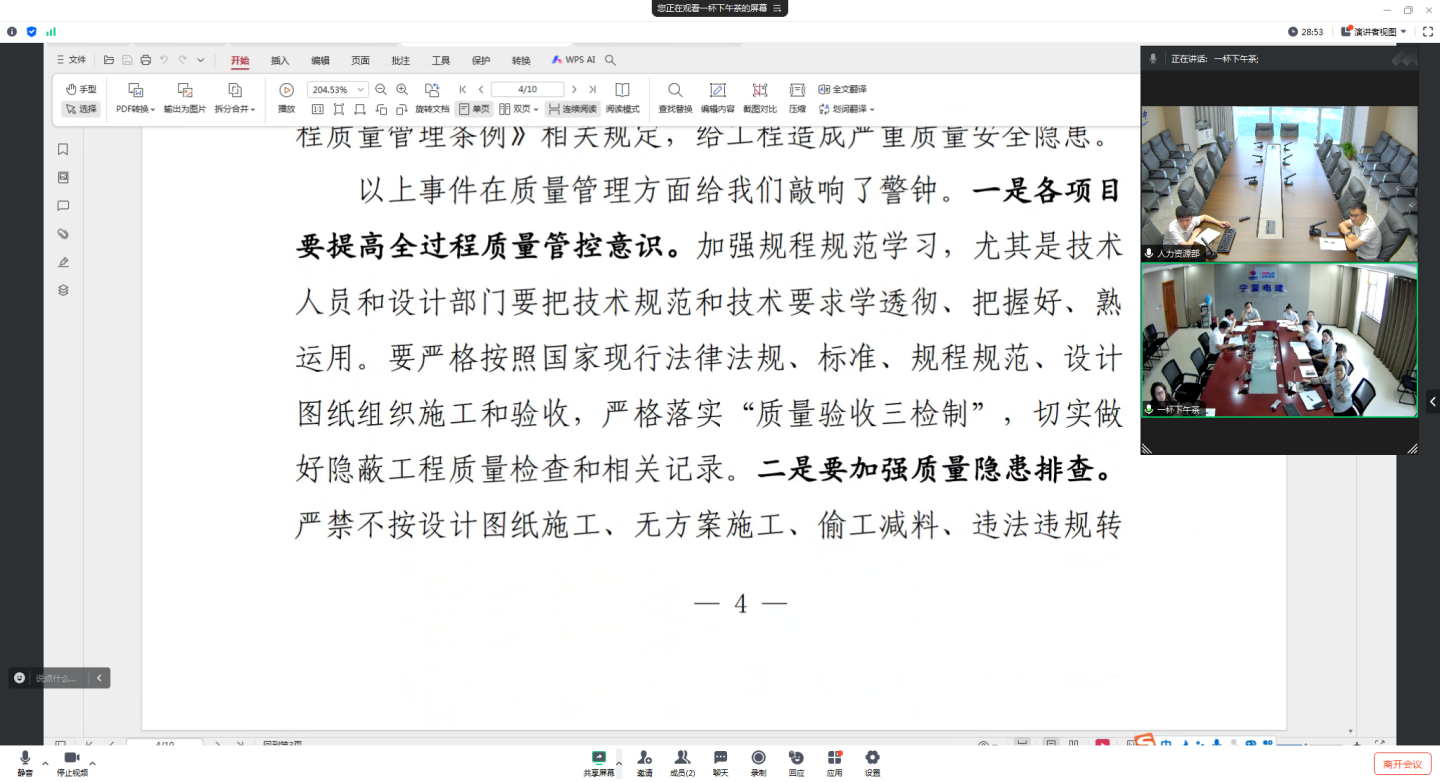
Task: Open the 演讲者视图 view dropdown
Action: pos(1375,32)
